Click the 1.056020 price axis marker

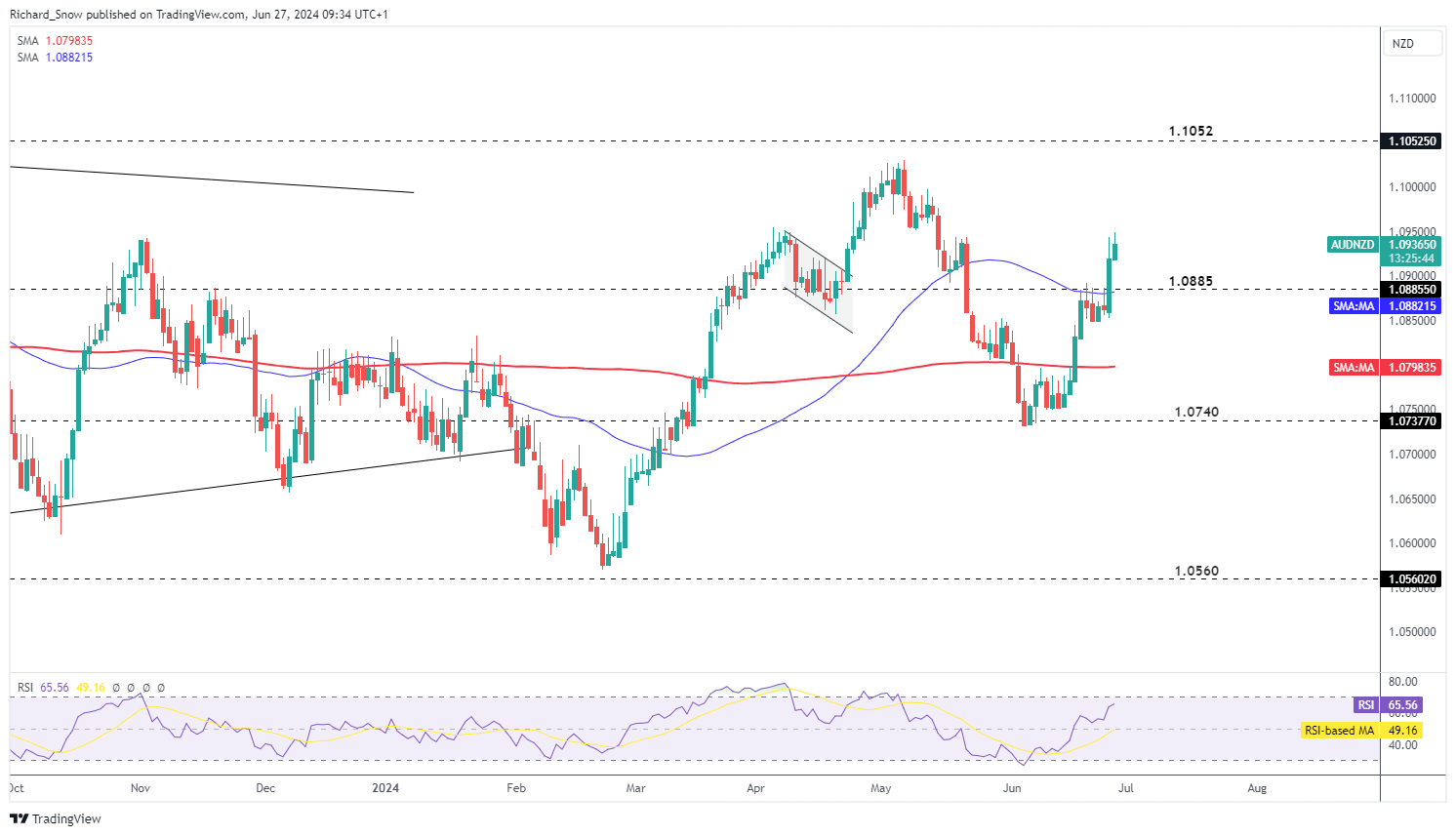1412,579
